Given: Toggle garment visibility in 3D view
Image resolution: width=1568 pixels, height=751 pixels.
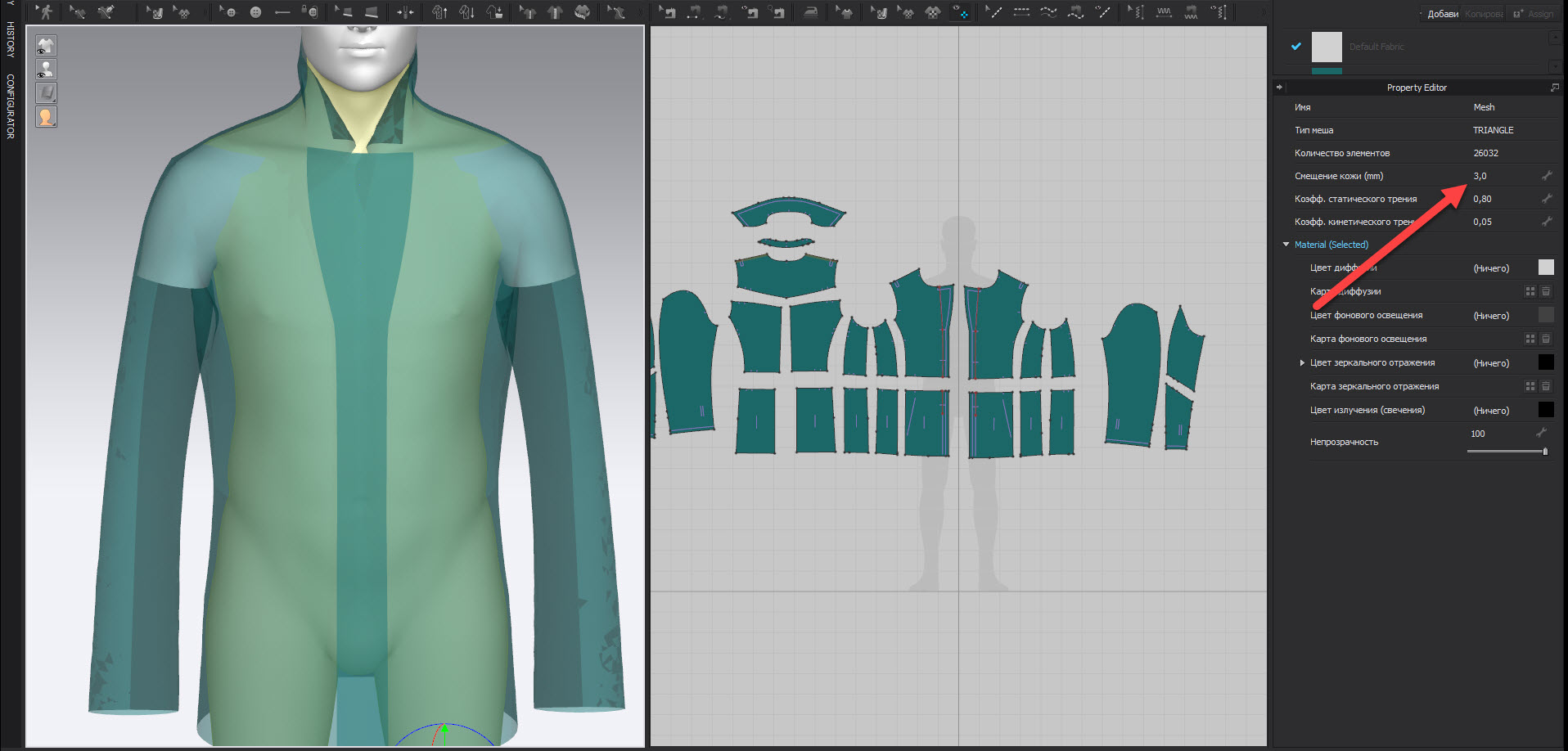Looking at the screenshot, I should click(x=46, y=46).
